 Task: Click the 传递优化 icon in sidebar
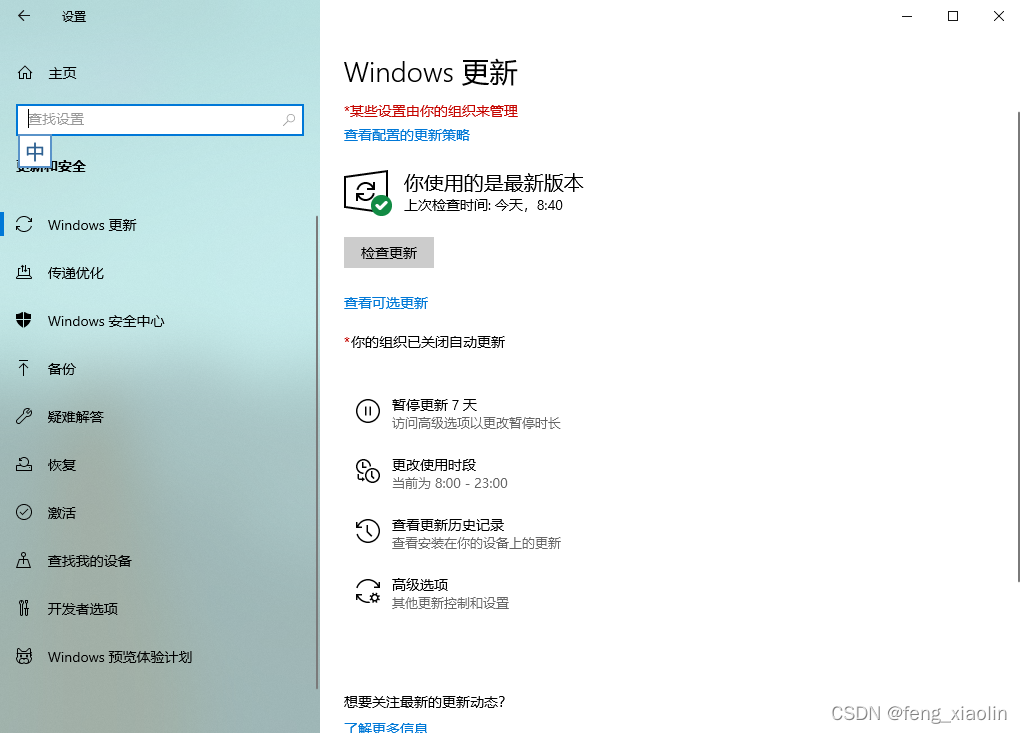pyautogui.click(x=24, y=272)
